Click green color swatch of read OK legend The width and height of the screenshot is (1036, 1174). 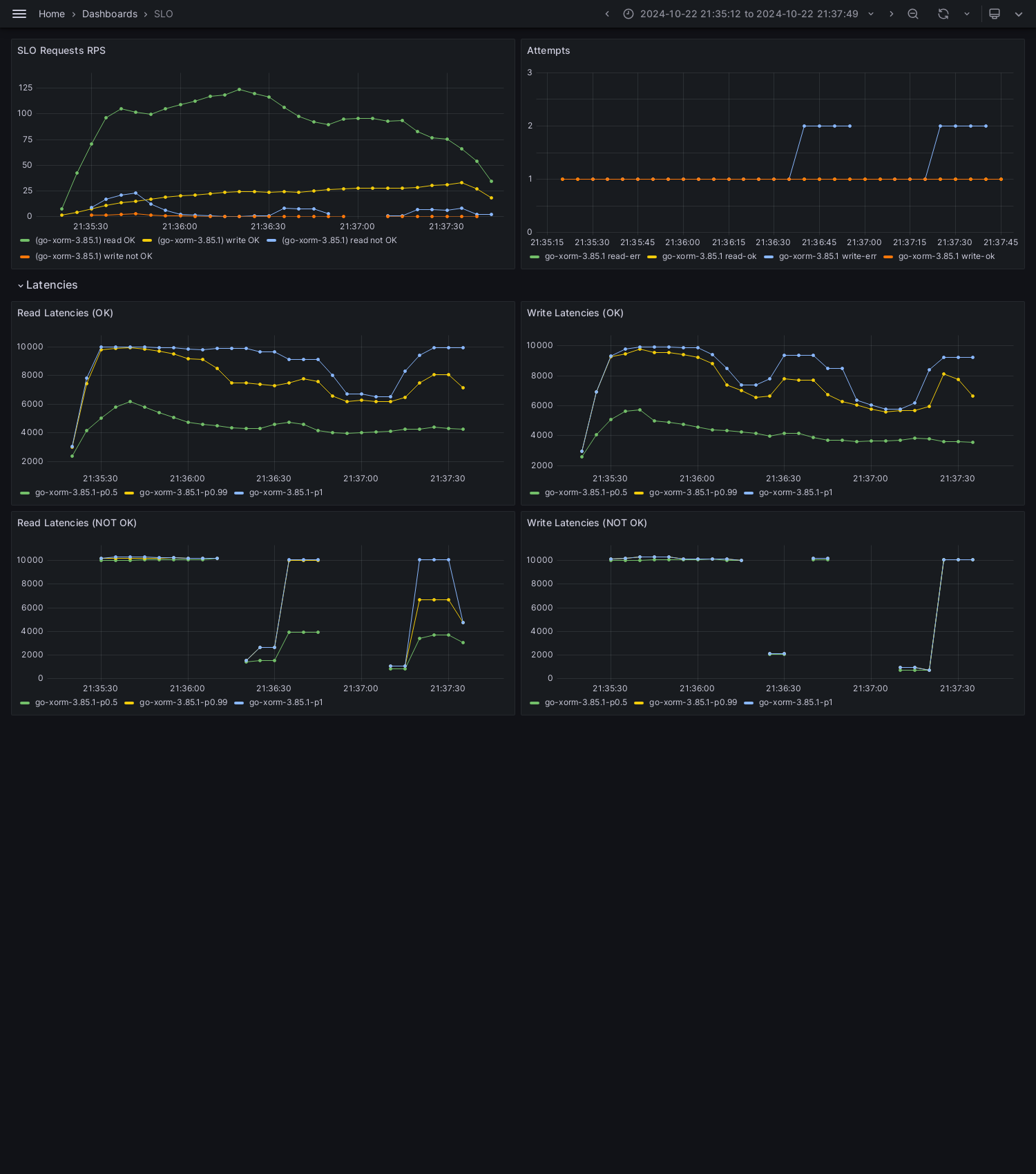[25, 240]
